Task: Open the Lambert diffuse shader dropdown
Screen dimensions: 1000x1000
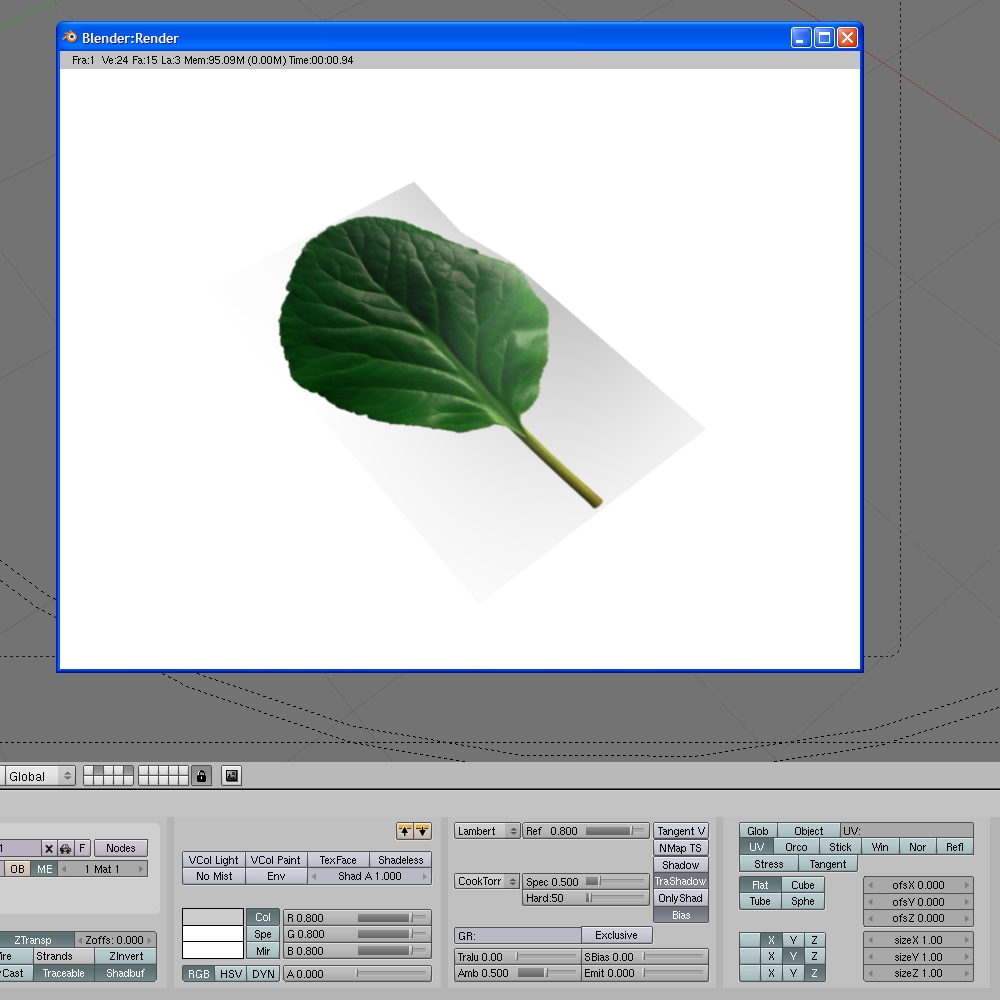Action: 487,831
